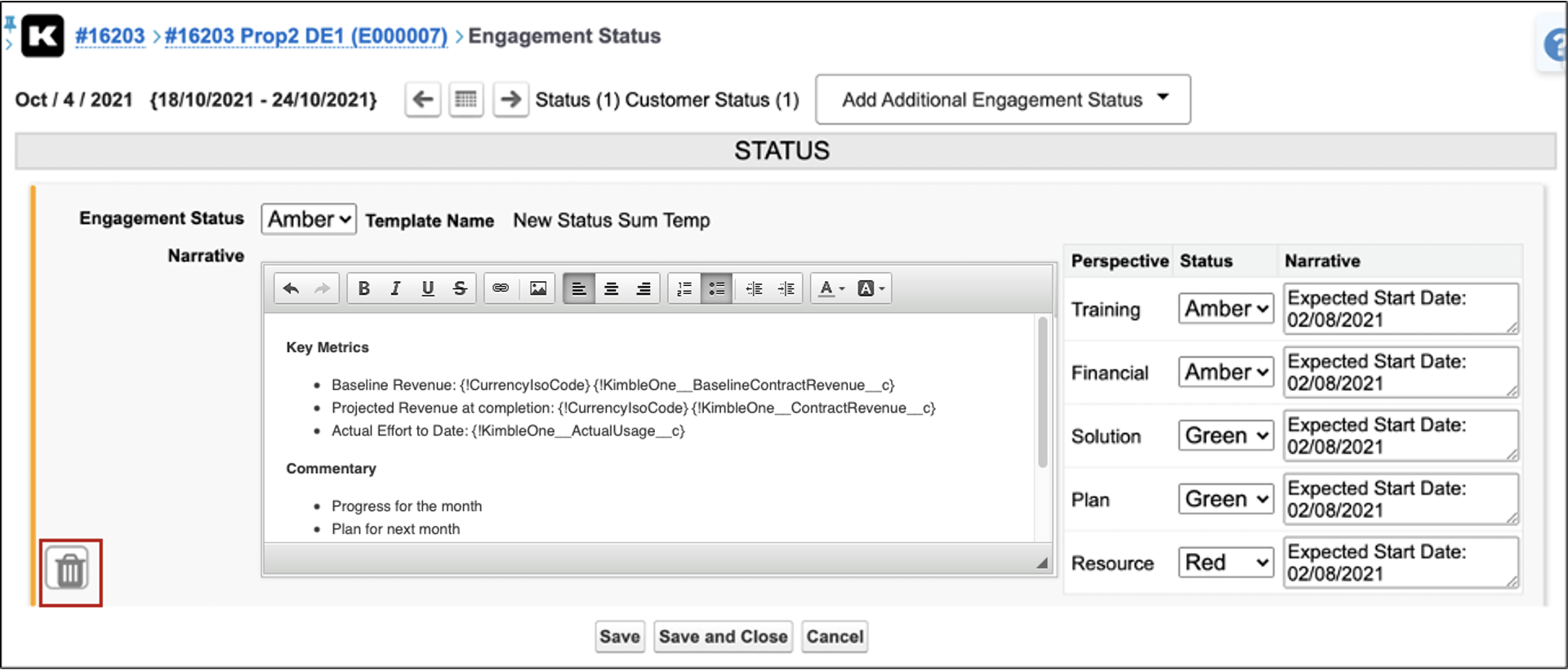Insert an image into the narrative
1568x670 pixels.
tap(538, 288)
